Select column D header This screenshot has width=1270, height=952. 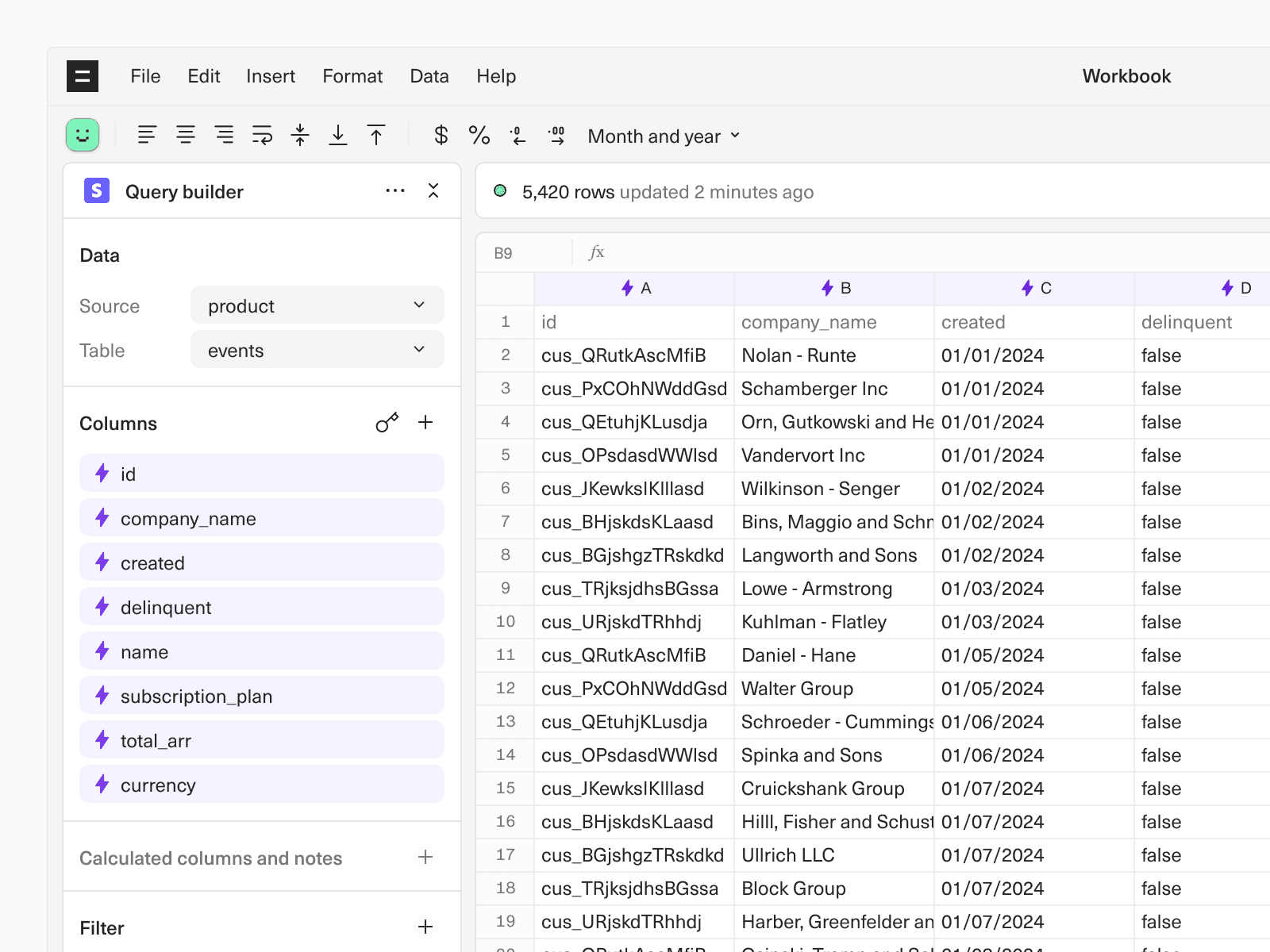point(1203,288)
